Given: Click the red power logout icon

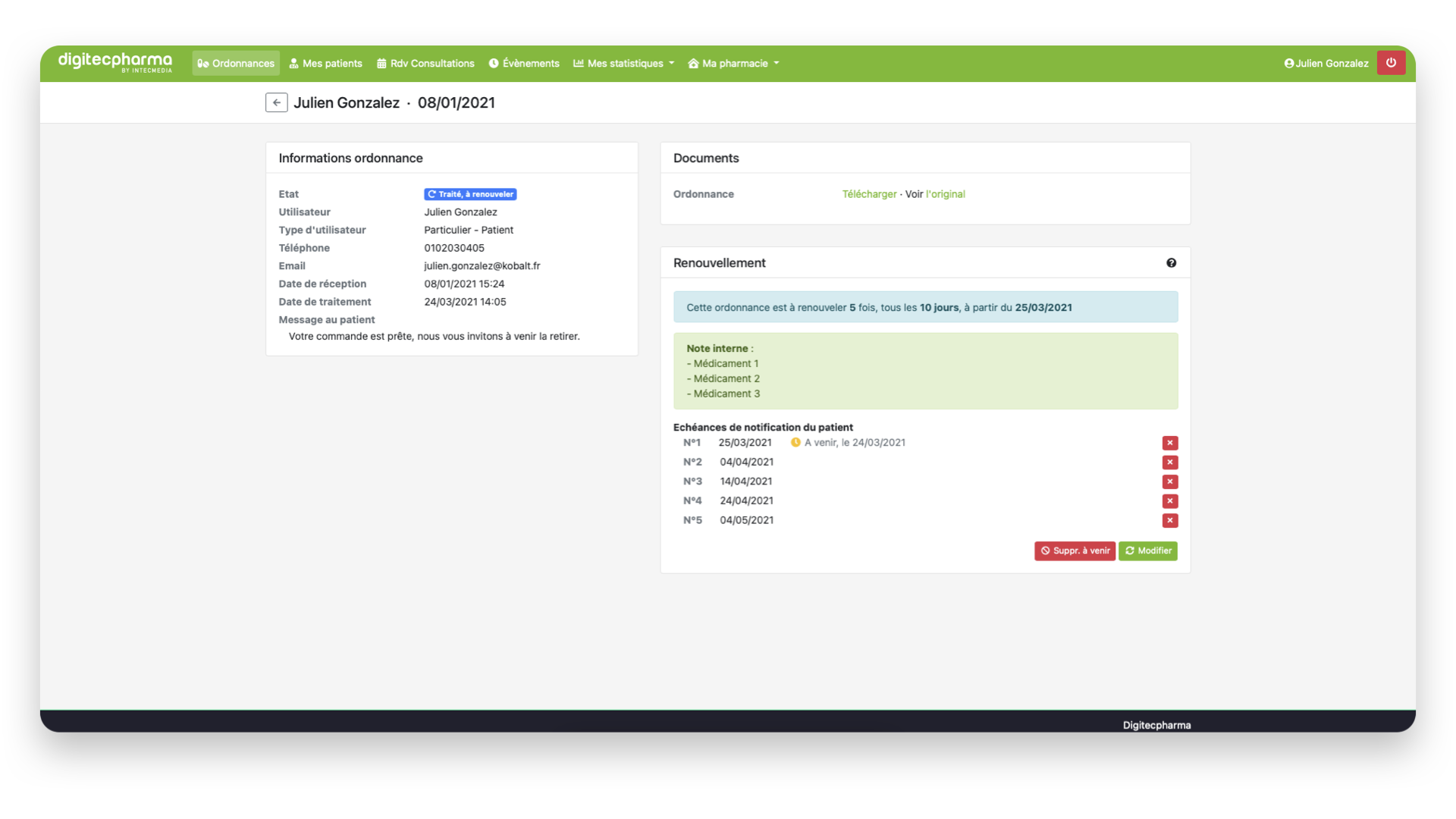Looking at the screenshot, I should point(1391,63).
